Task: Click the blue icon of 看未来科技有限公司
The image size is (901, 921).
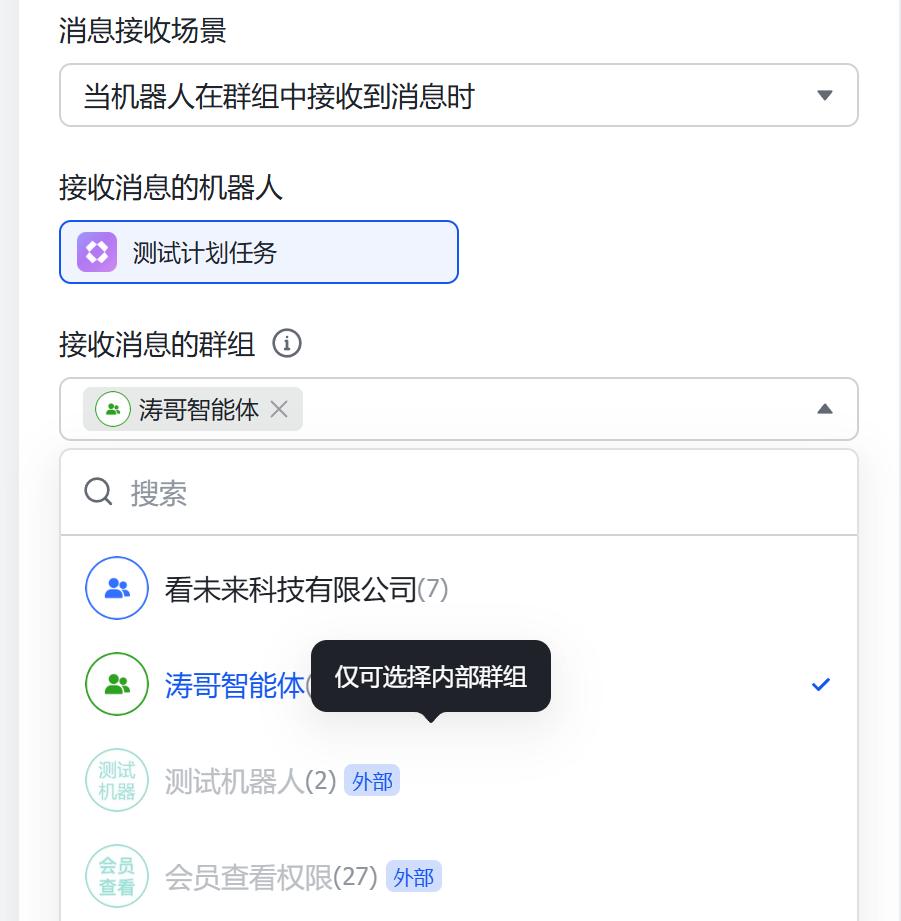Action: [117, 588]
